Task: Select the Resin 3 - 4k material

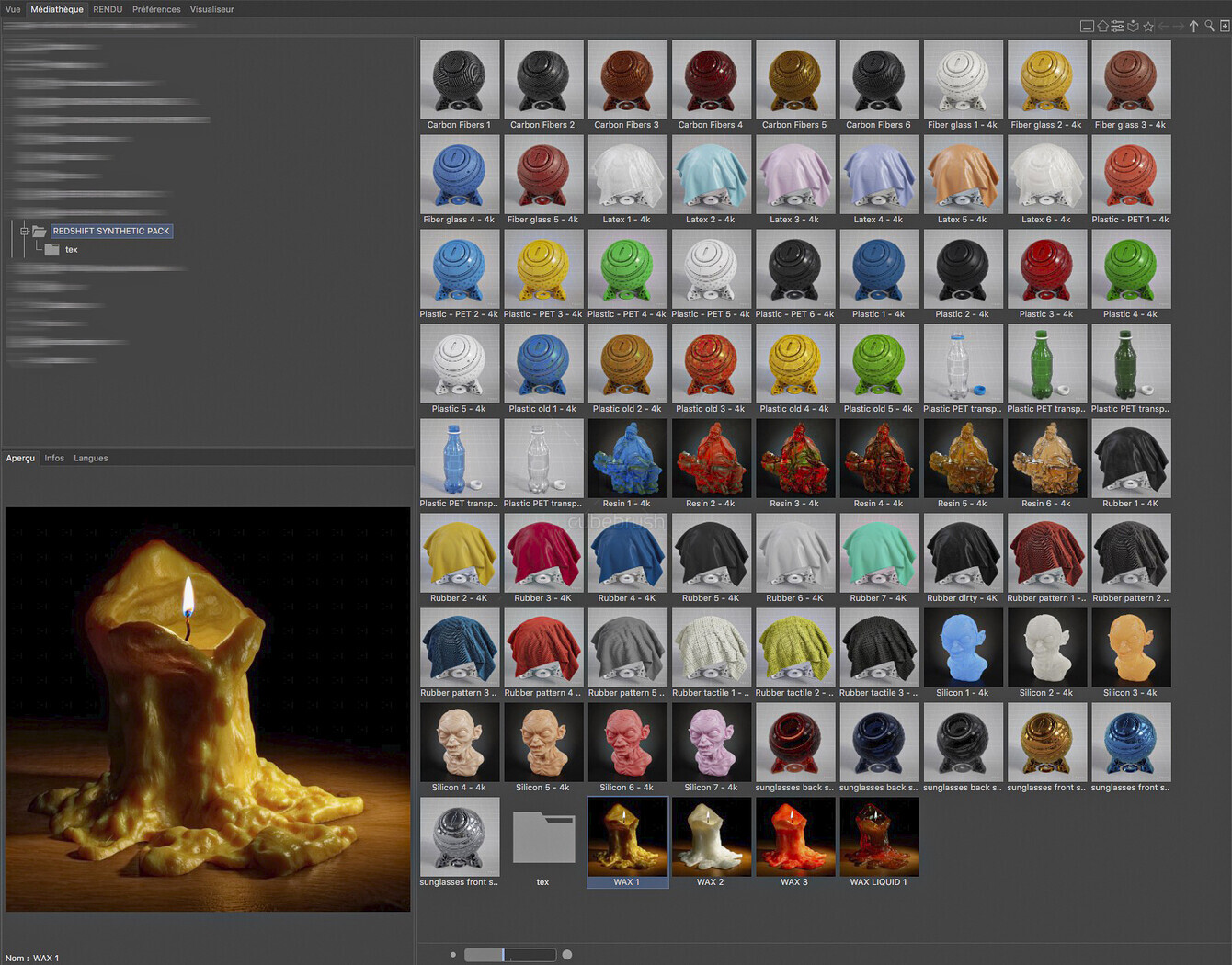Action: coord(795,464)
